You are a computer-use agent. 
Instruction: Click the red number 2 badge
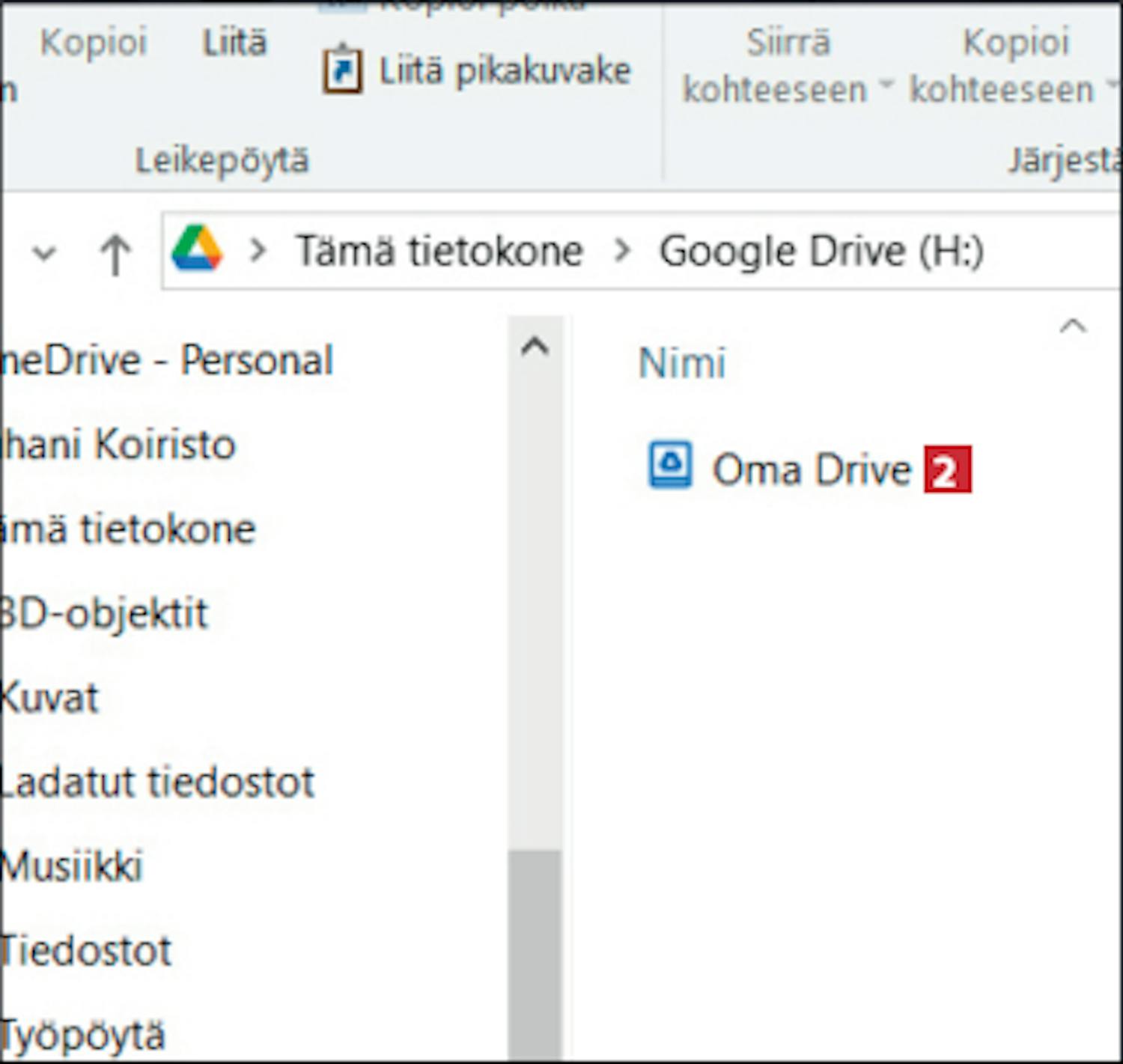click(946, 470)
